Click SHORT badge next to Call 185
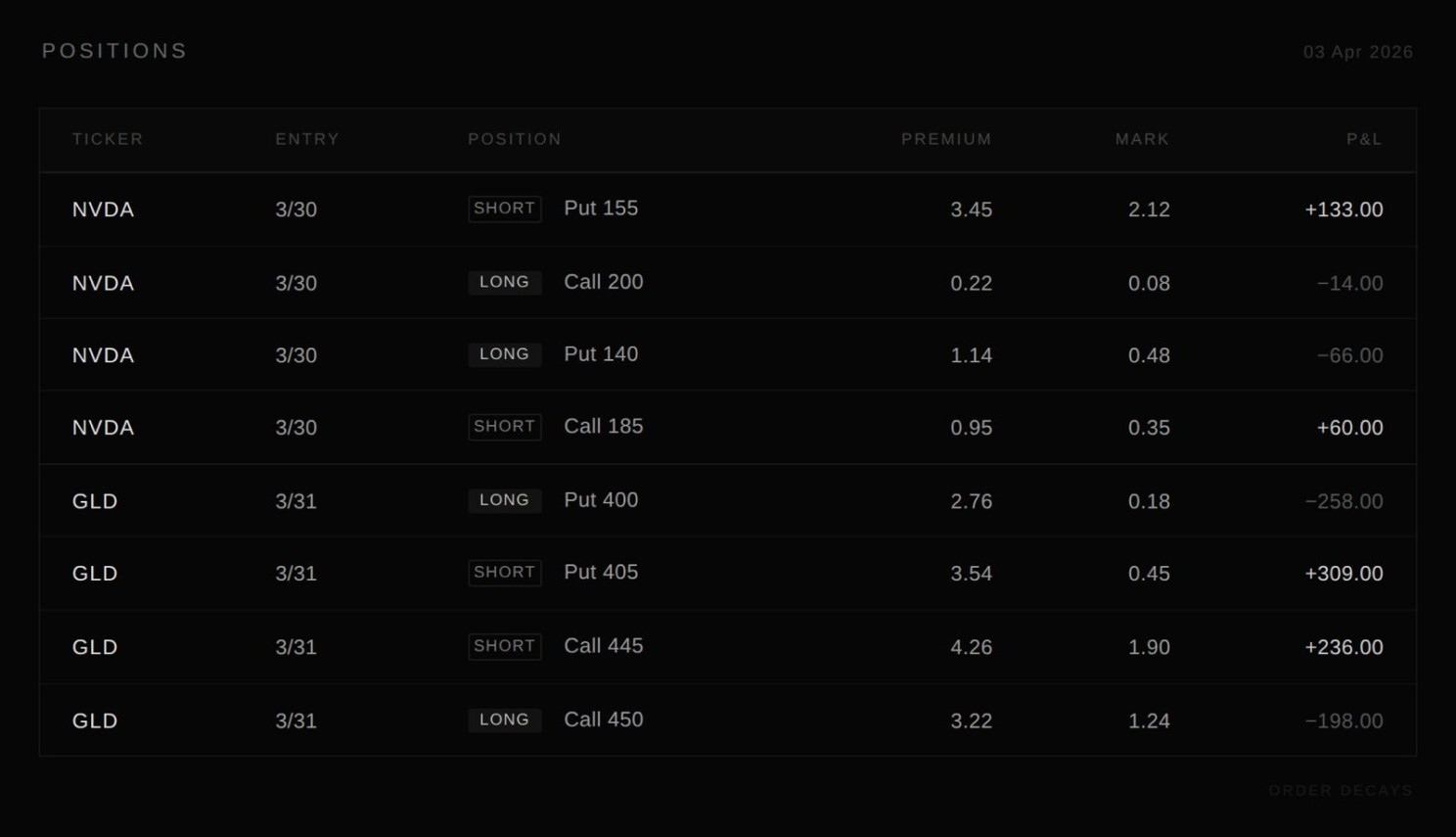 click(x=505, y=427)
